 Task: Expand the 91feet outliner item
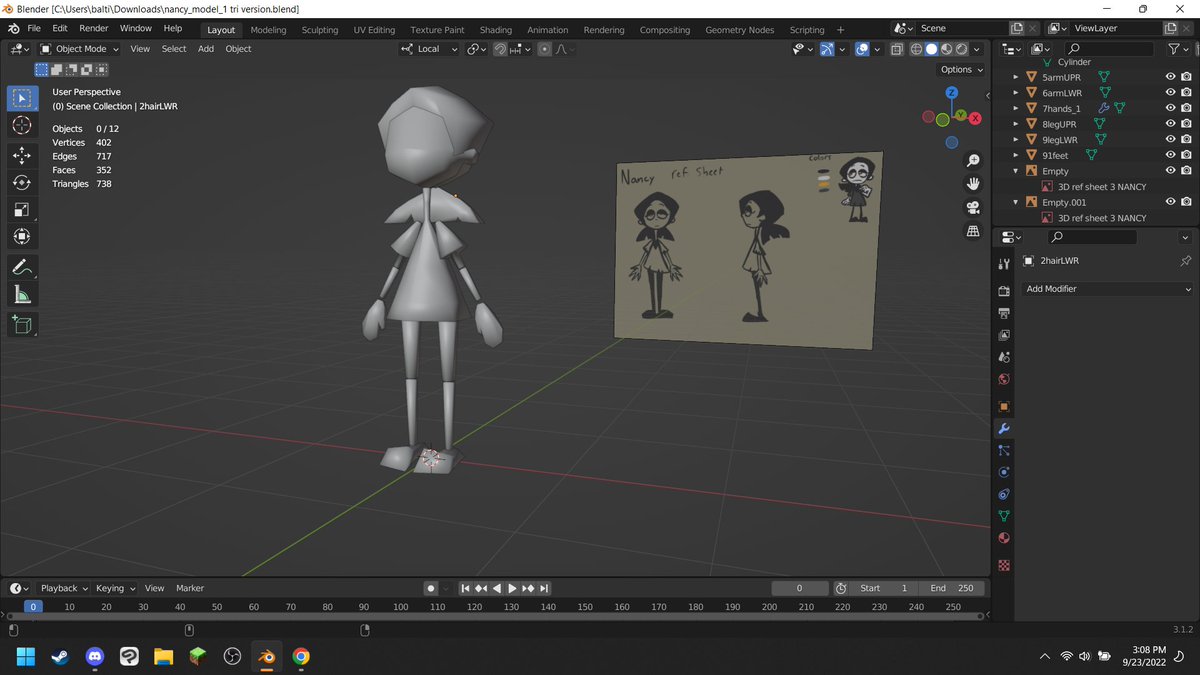1016,155
